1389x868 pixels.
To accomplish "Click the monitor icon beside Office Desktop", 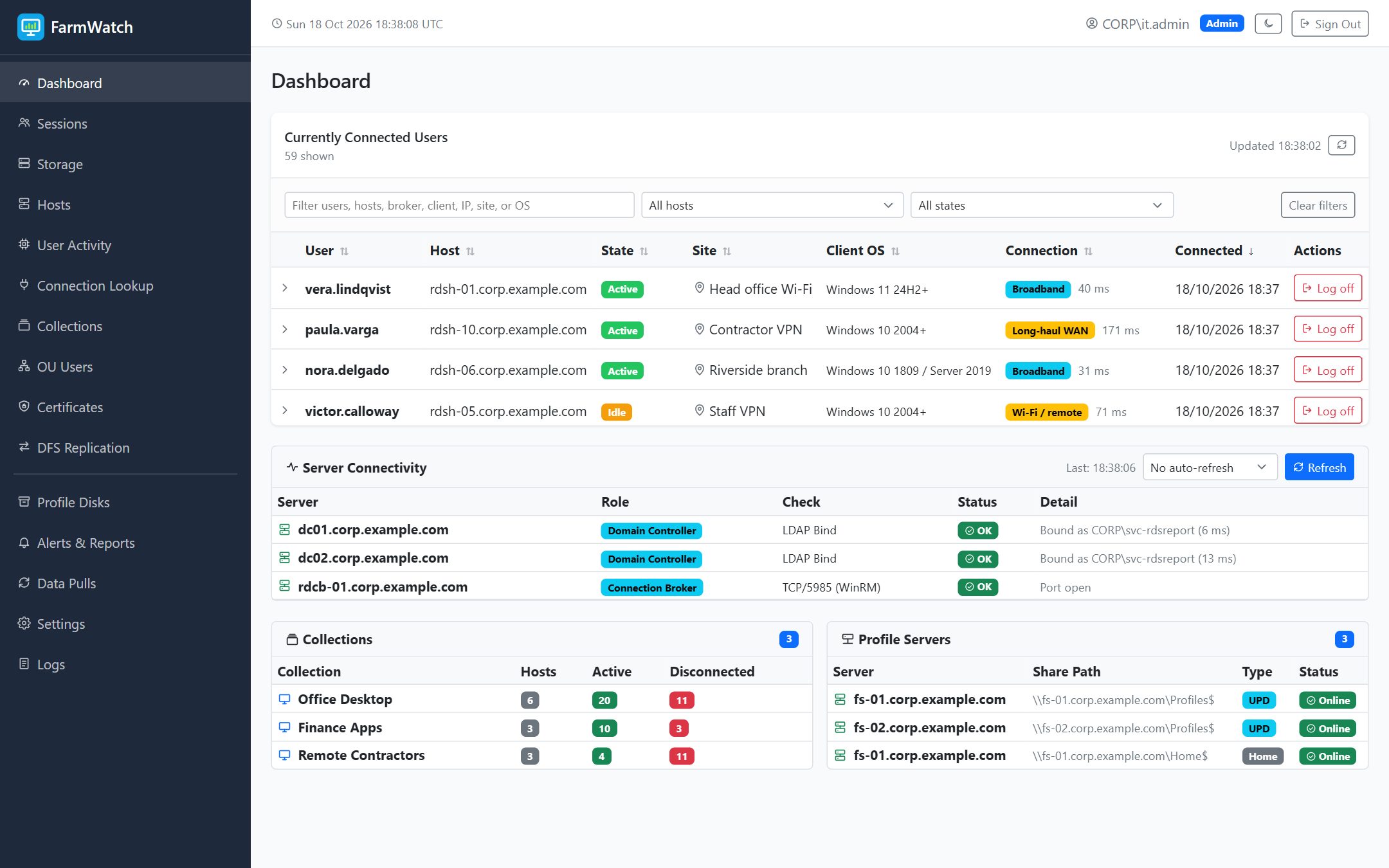I will [284, 699].
